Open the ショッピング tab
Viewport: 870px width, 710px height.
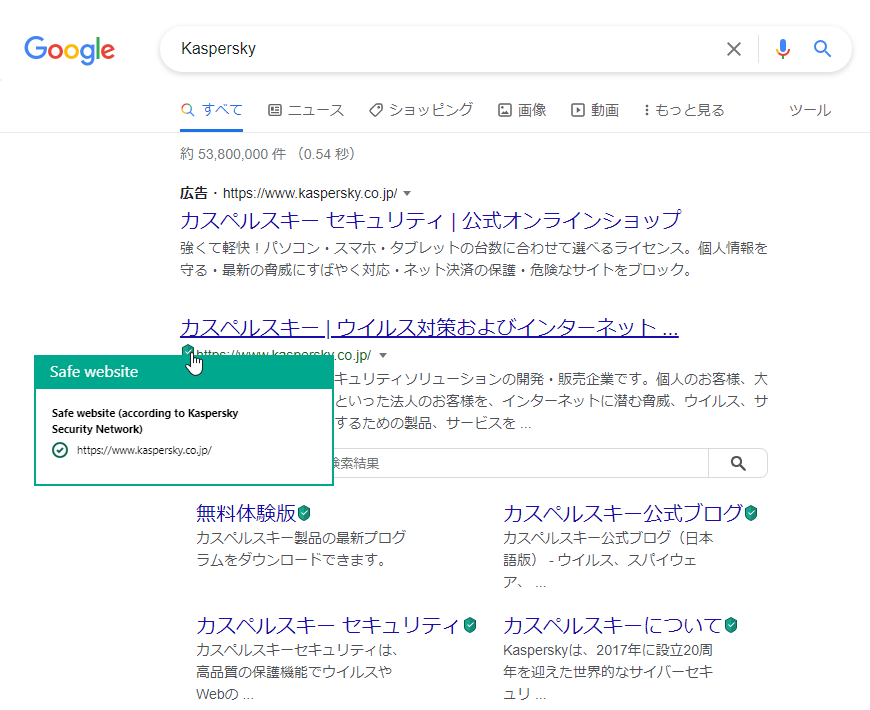(421, 110)
